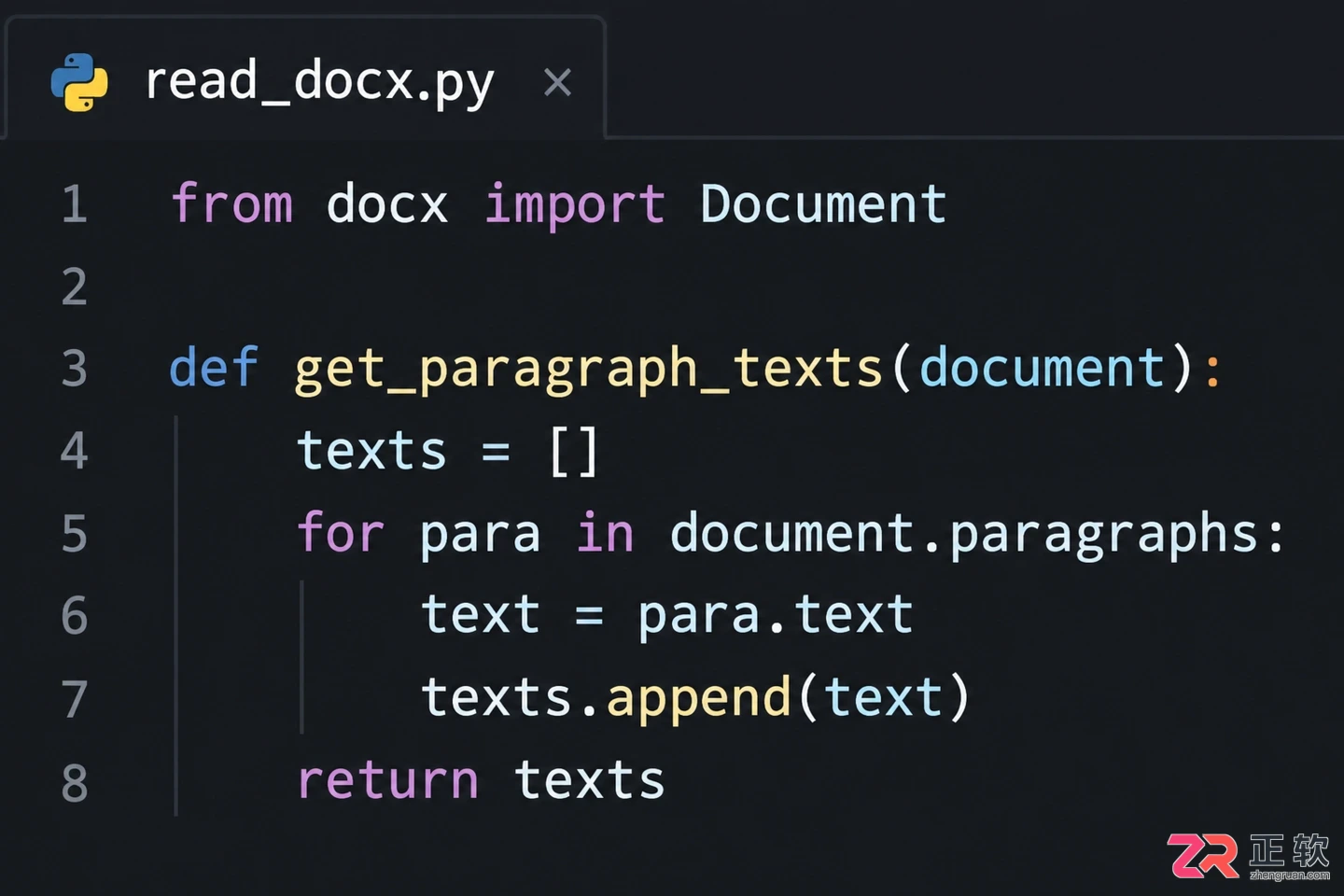
Task: Click the 'for' keyword on line 5
Action: pyautogui.click(x=341, y=533)
